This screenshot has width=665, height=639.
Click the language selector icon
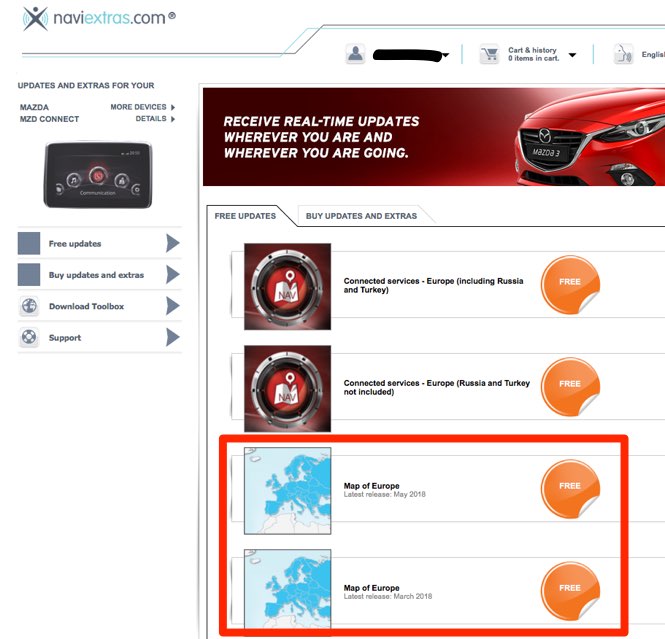623,54
